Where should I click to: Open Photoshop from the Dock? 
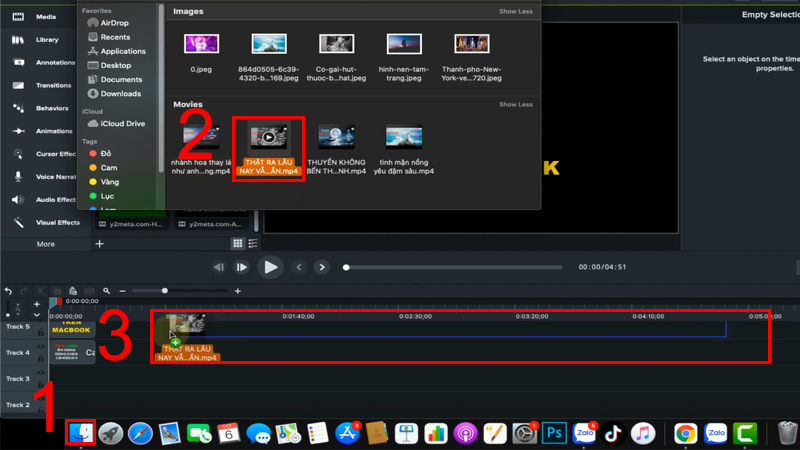point(554,434)
